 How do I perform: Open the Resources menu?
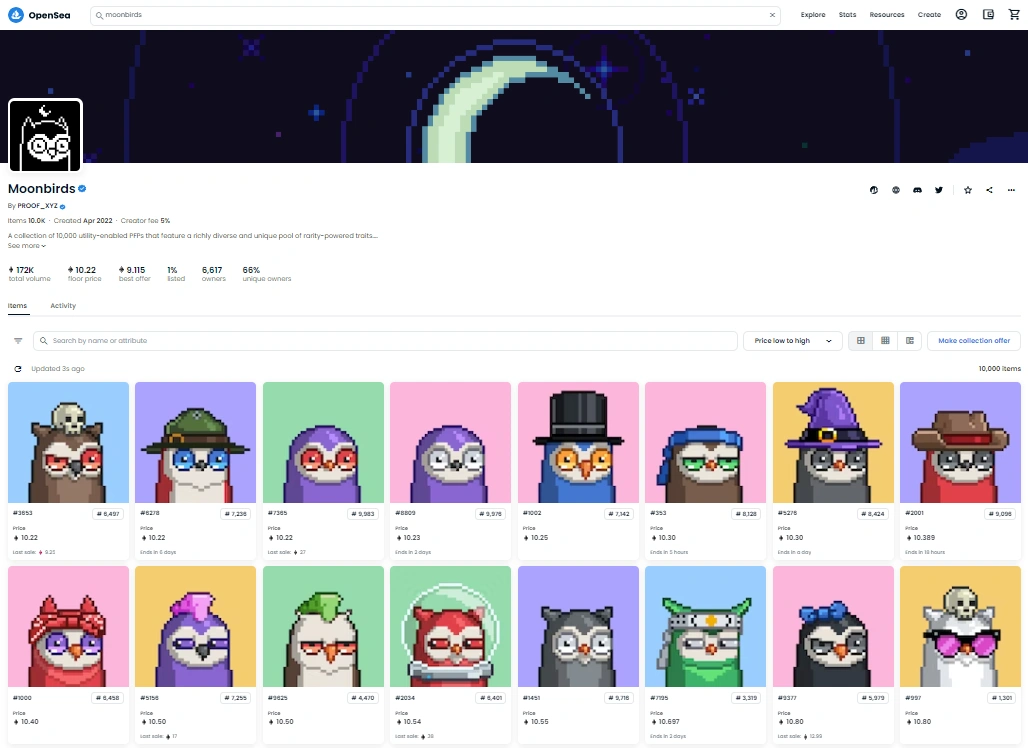pos(886,14)
